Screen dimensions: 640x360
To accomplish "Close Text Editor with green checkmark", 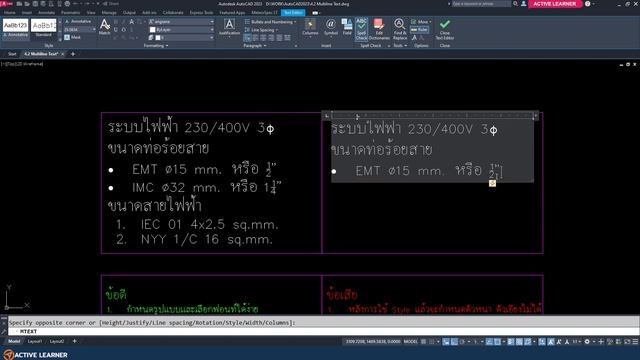I will click(444, 29).
